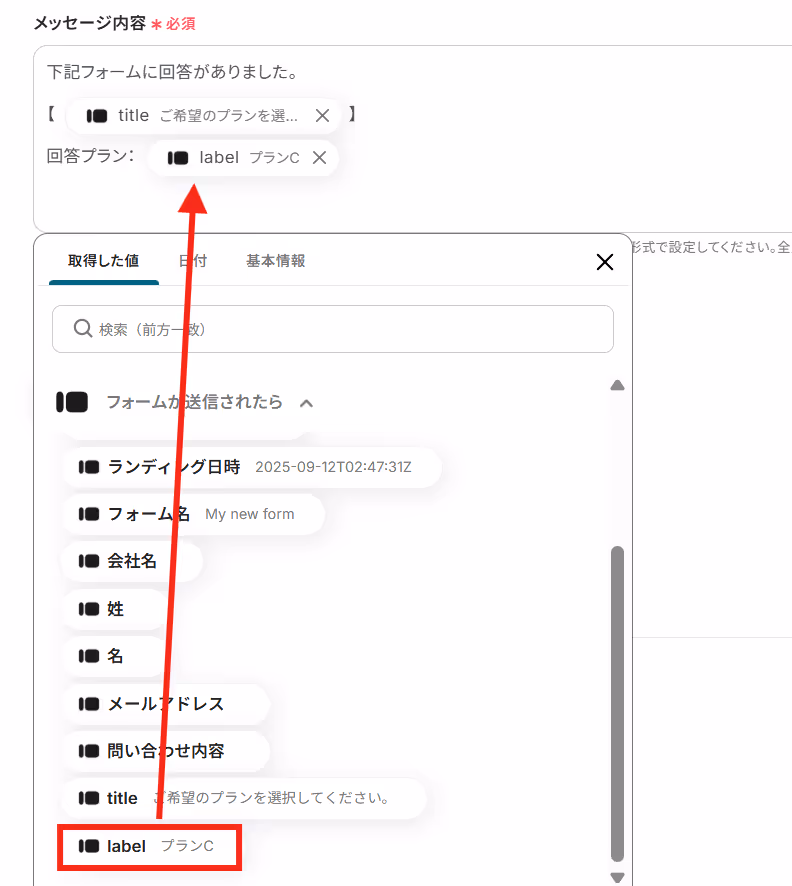The image size is (792, 886).
Task: Switch to the 取得した値 tab
Action: pyautogui.click(x=103, y=261)
